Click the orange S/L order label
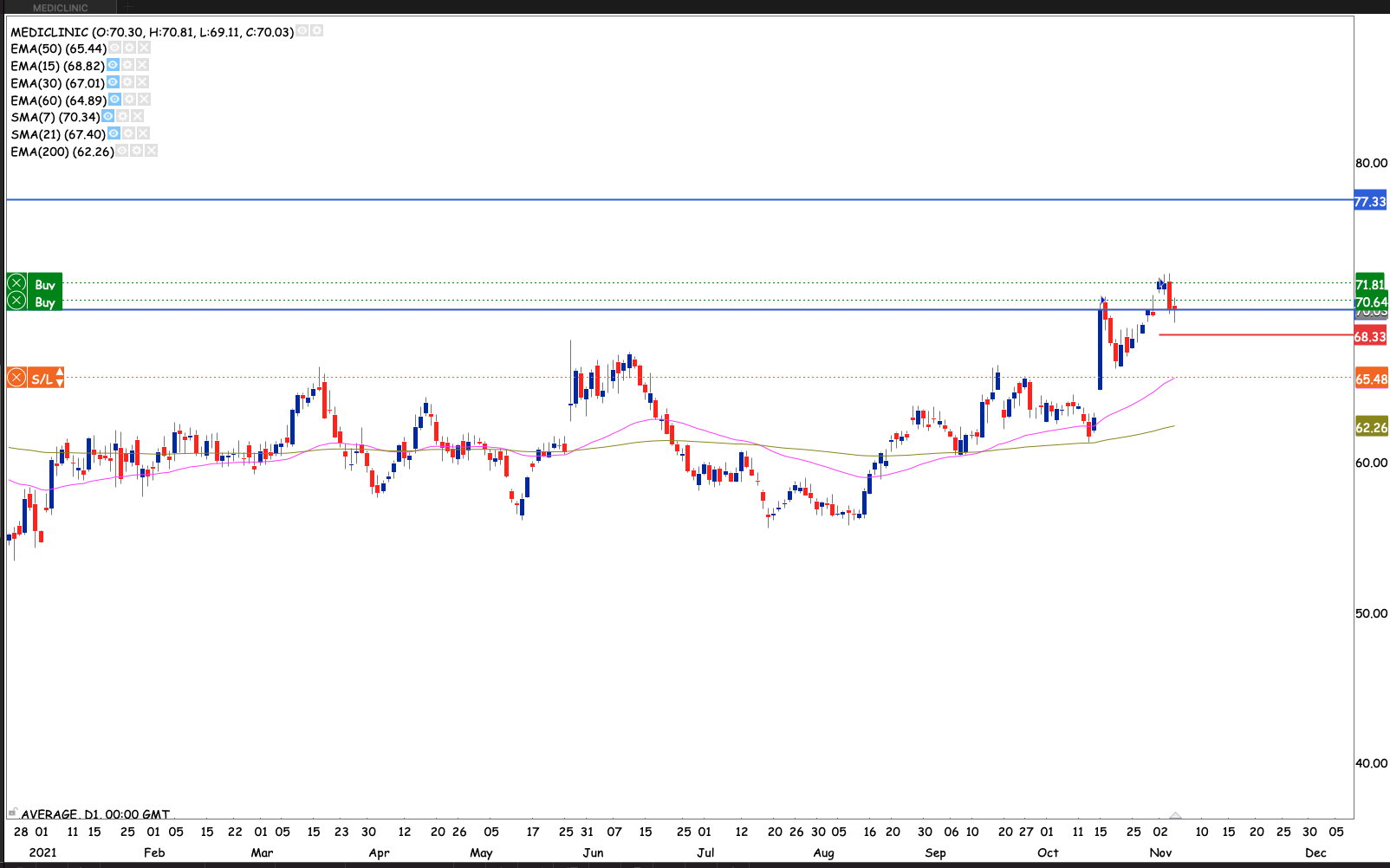The height and width of the screenshot is (868, 1390). (x=41, y=379)
